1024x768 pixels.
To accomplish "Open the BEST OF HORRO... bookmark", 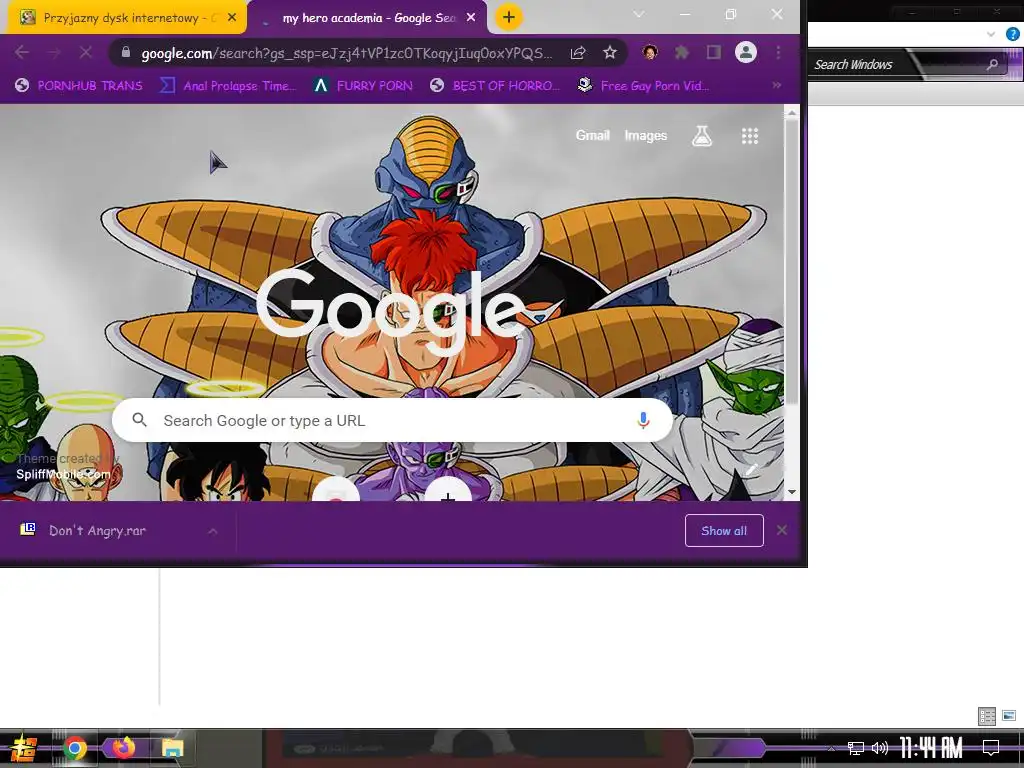I will 495,86.
